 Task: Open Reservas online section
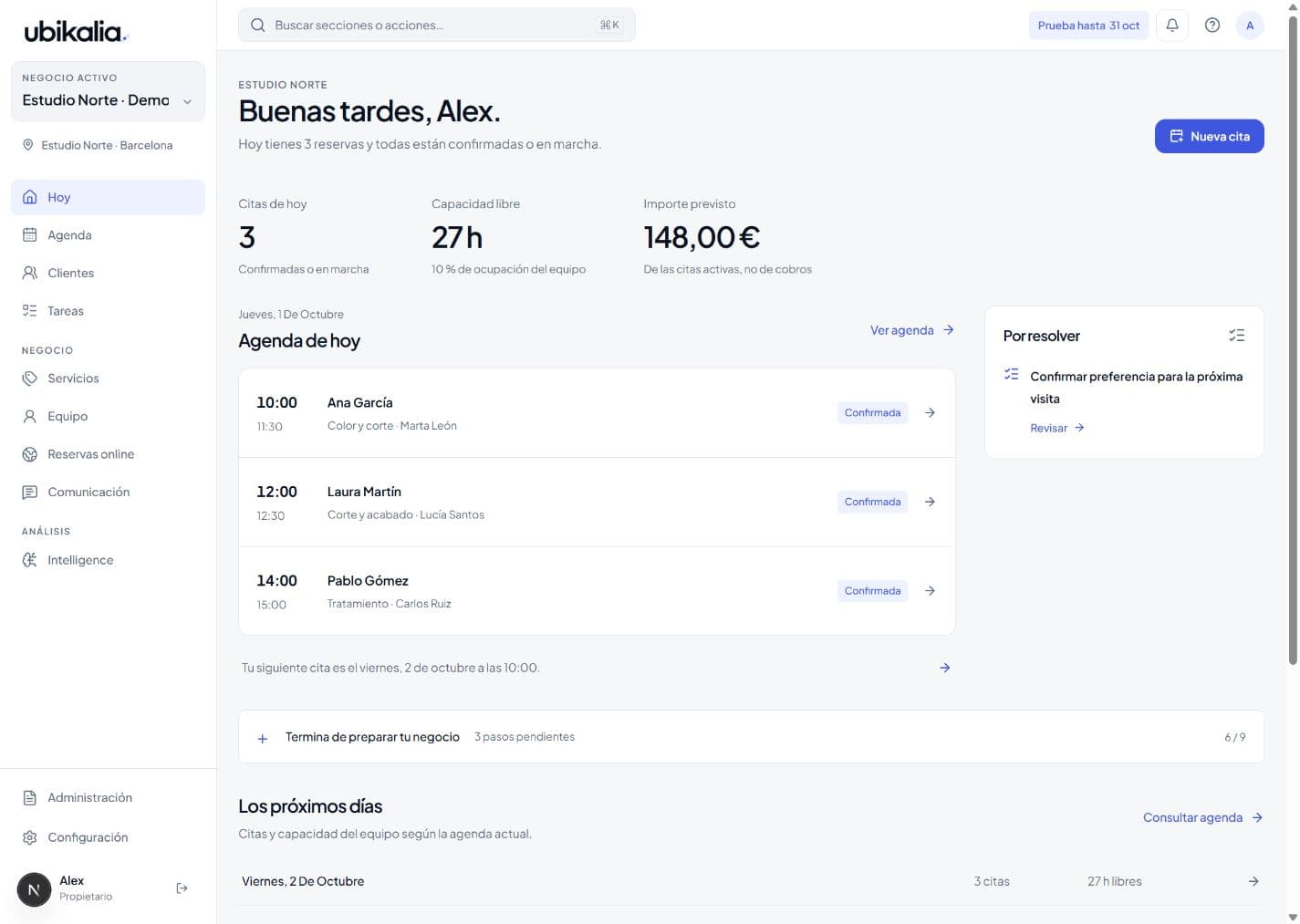point(108,454)
